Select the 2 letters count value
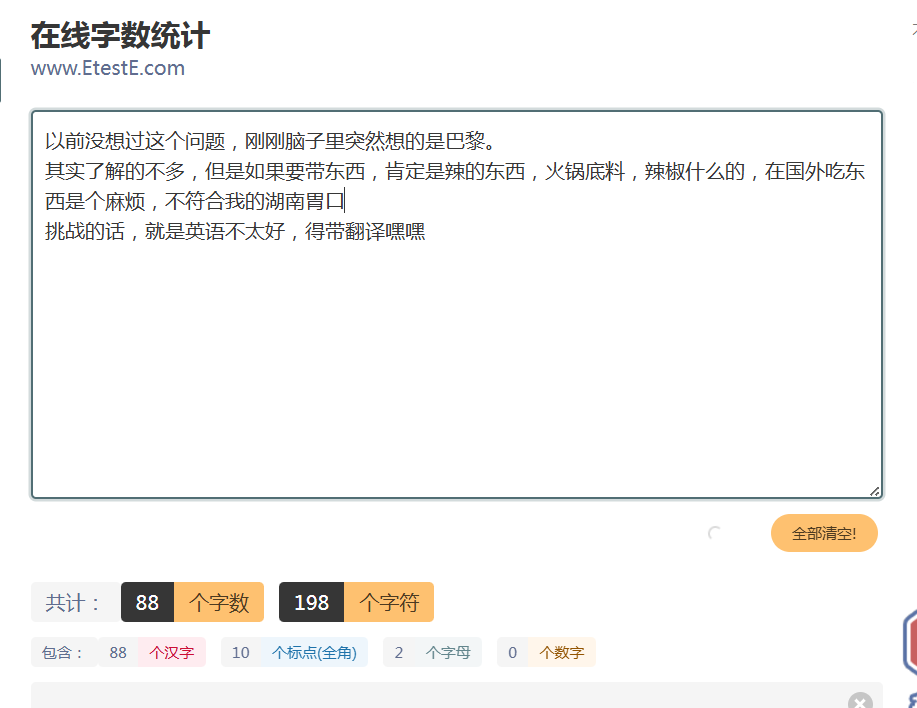This screenshot has height=708, width=917. click(x=399, y=652)
